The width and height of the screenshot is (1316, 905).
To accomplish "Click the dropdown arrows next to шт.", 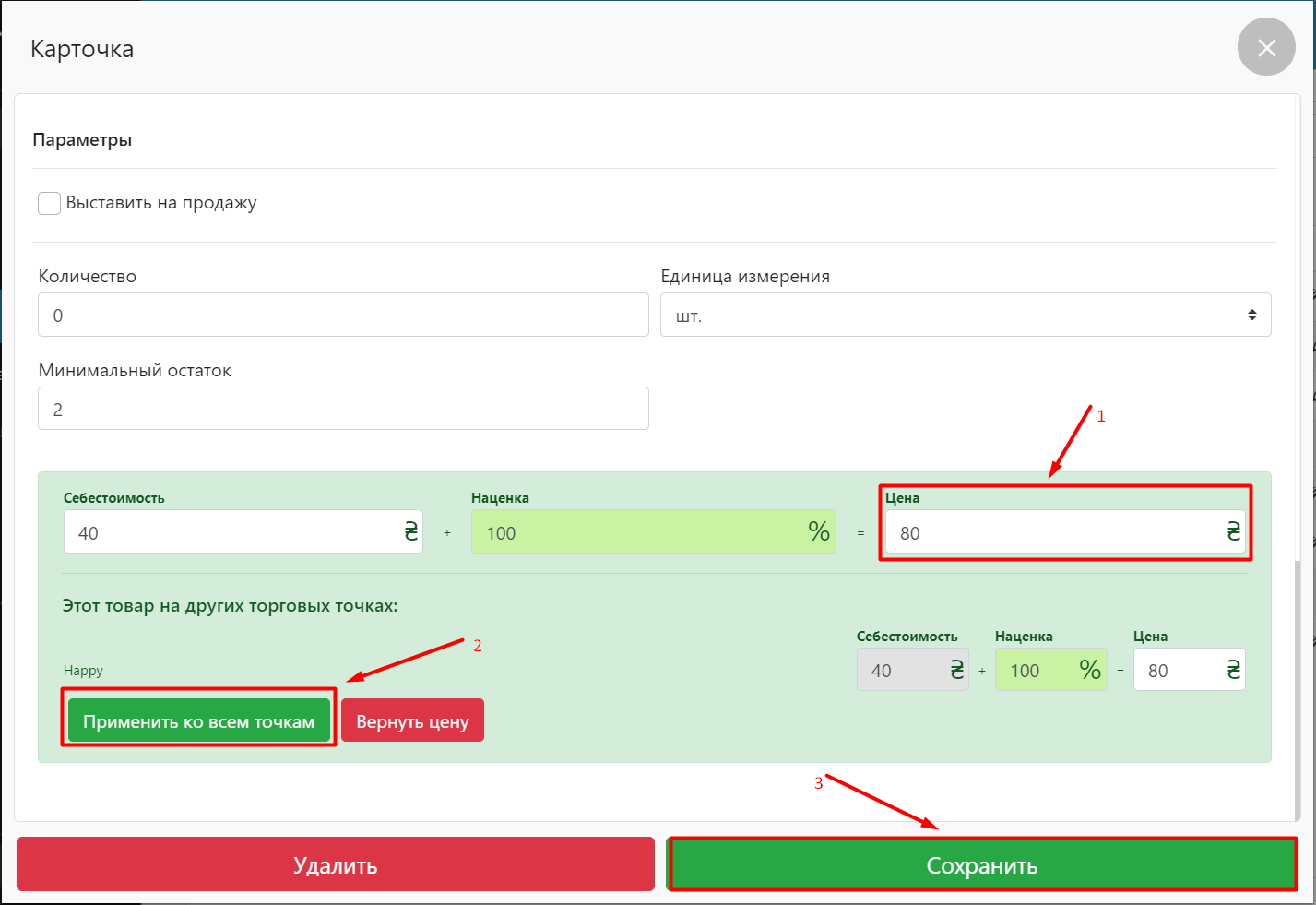I will coord(1251,316).
